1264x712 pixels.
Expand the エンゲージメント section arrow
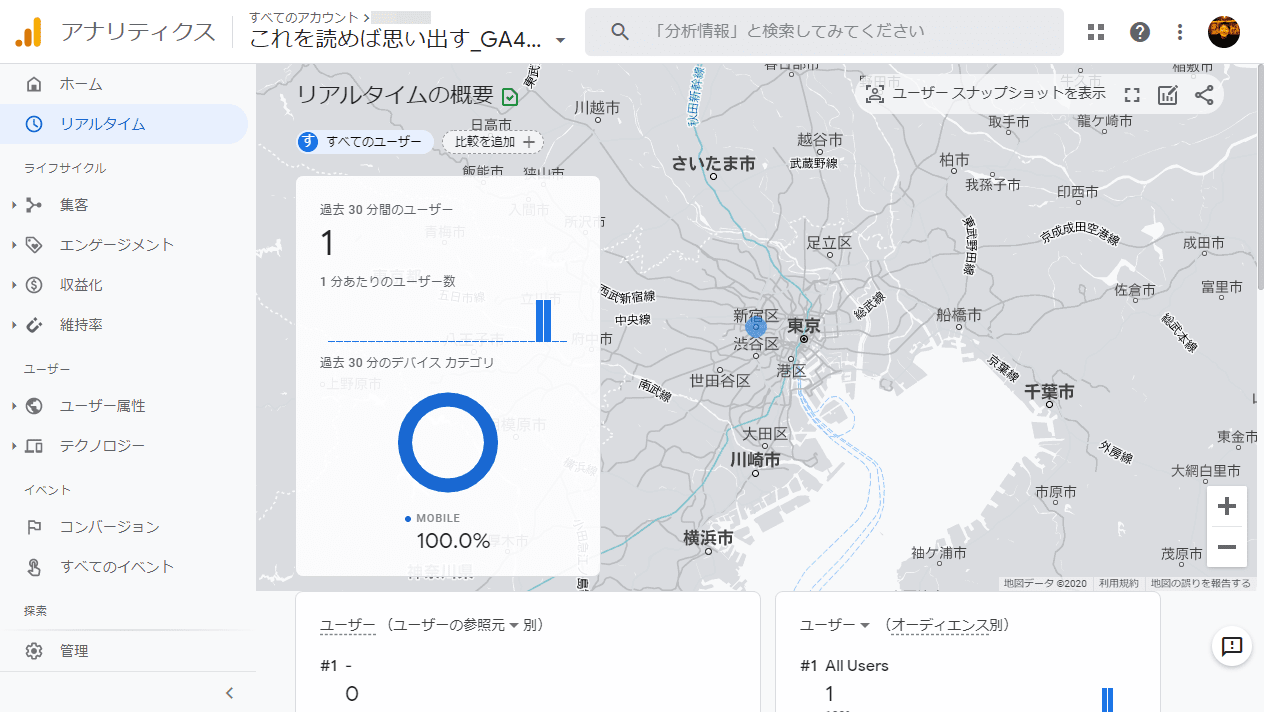coord(14,245)
